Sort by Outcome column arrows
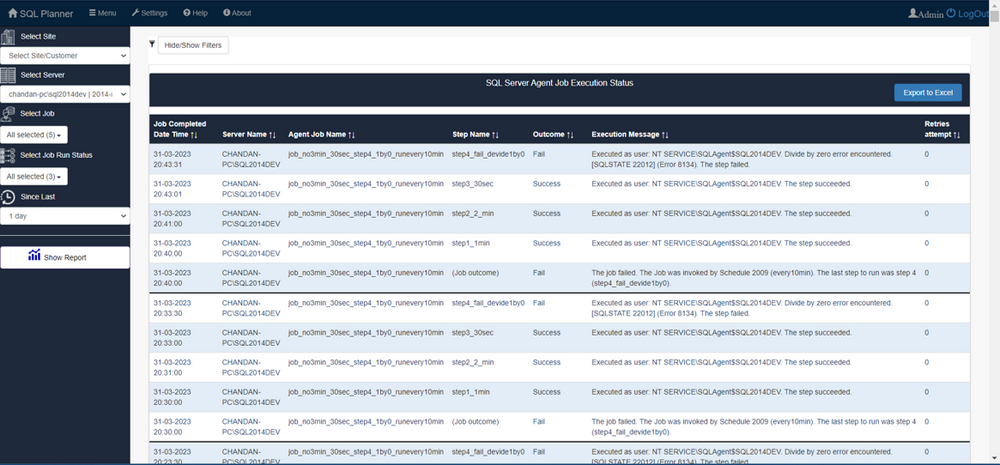1000x465 pixels. pyautogui.click(x=569, y=134)
